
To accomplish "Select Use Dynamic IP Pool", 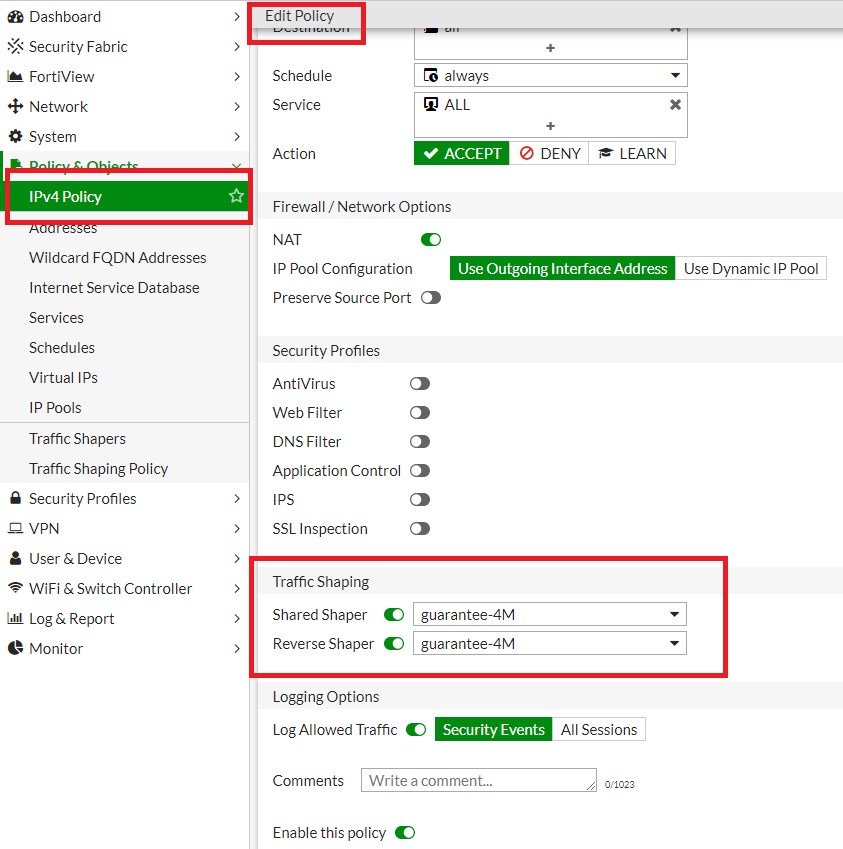I will (751, 269).
